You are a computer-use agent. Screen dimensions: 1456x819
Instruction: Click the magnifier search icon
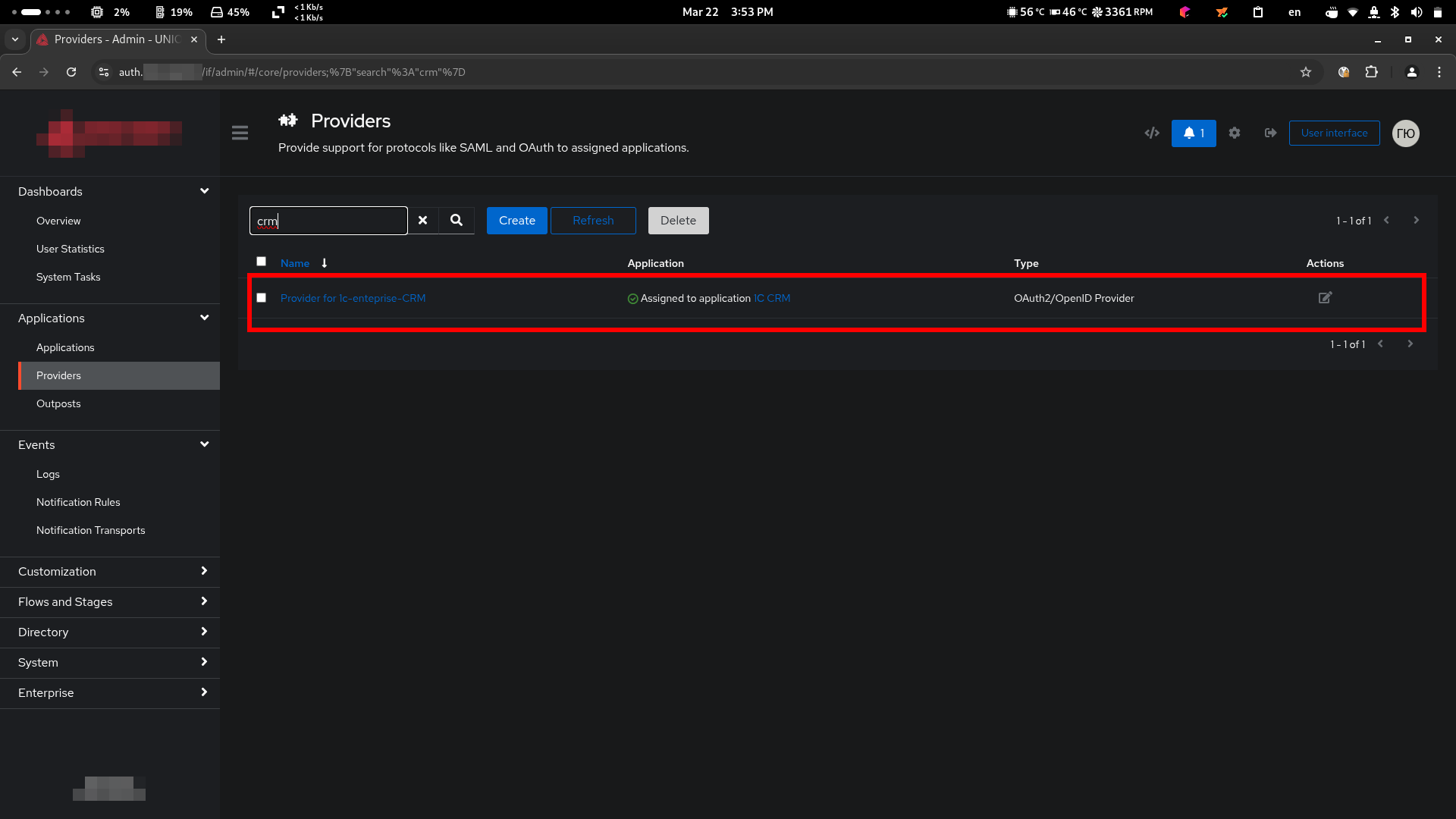(457, 221)
